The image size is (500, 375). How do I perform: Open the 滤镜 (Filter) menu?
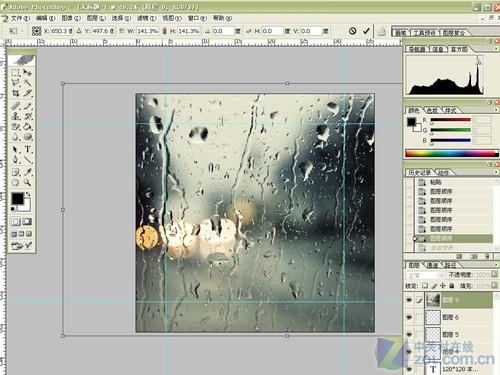click(147, 18)
